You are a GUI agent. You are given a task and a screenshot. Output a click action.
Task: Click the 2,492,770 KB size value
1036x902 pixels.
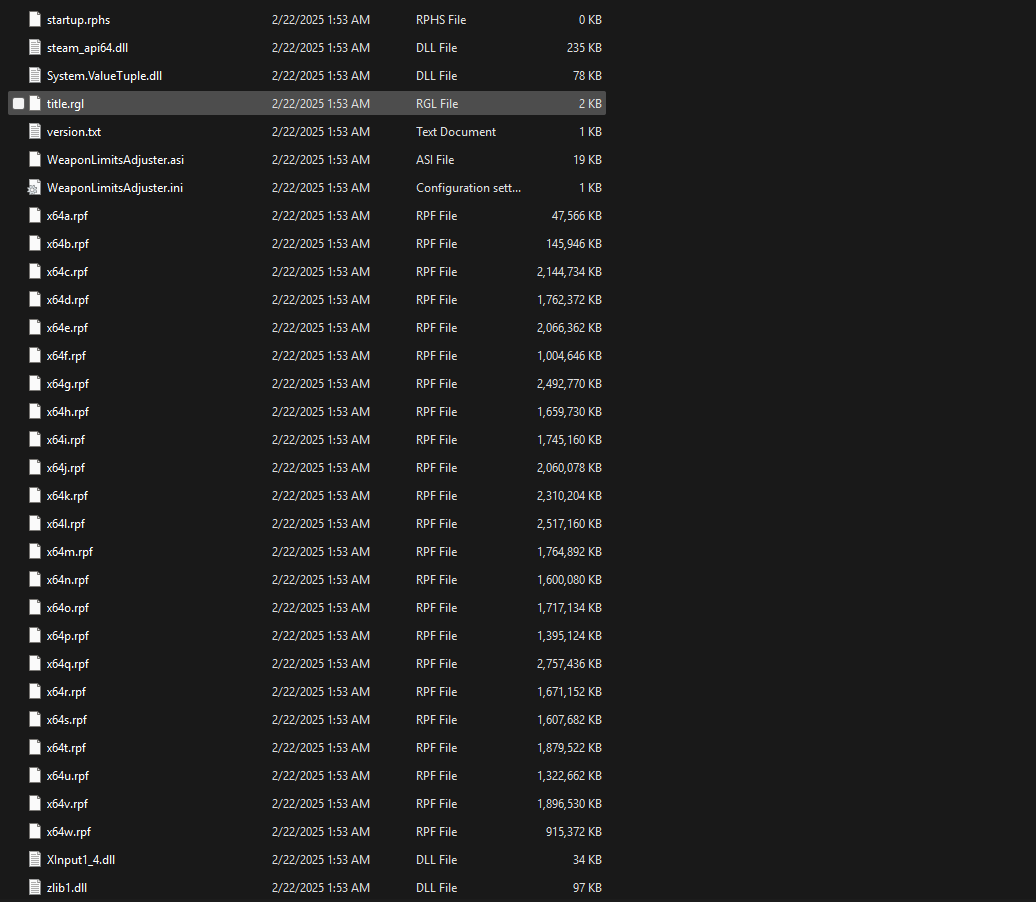[x=569, y=384]
